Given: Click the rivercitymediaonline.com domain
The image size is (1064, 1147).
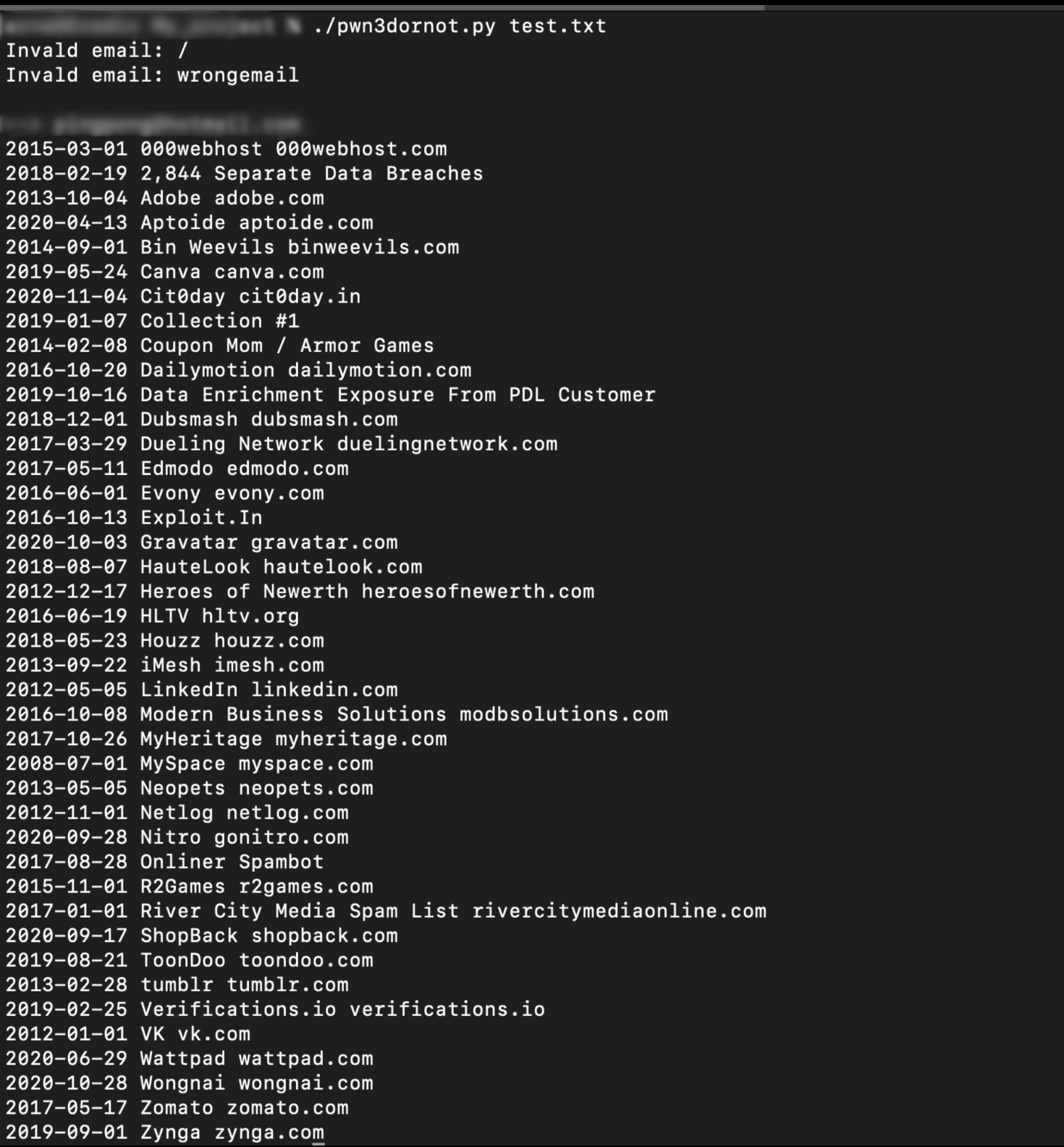Looking at the screenshot, I should (x=619, y=911).
